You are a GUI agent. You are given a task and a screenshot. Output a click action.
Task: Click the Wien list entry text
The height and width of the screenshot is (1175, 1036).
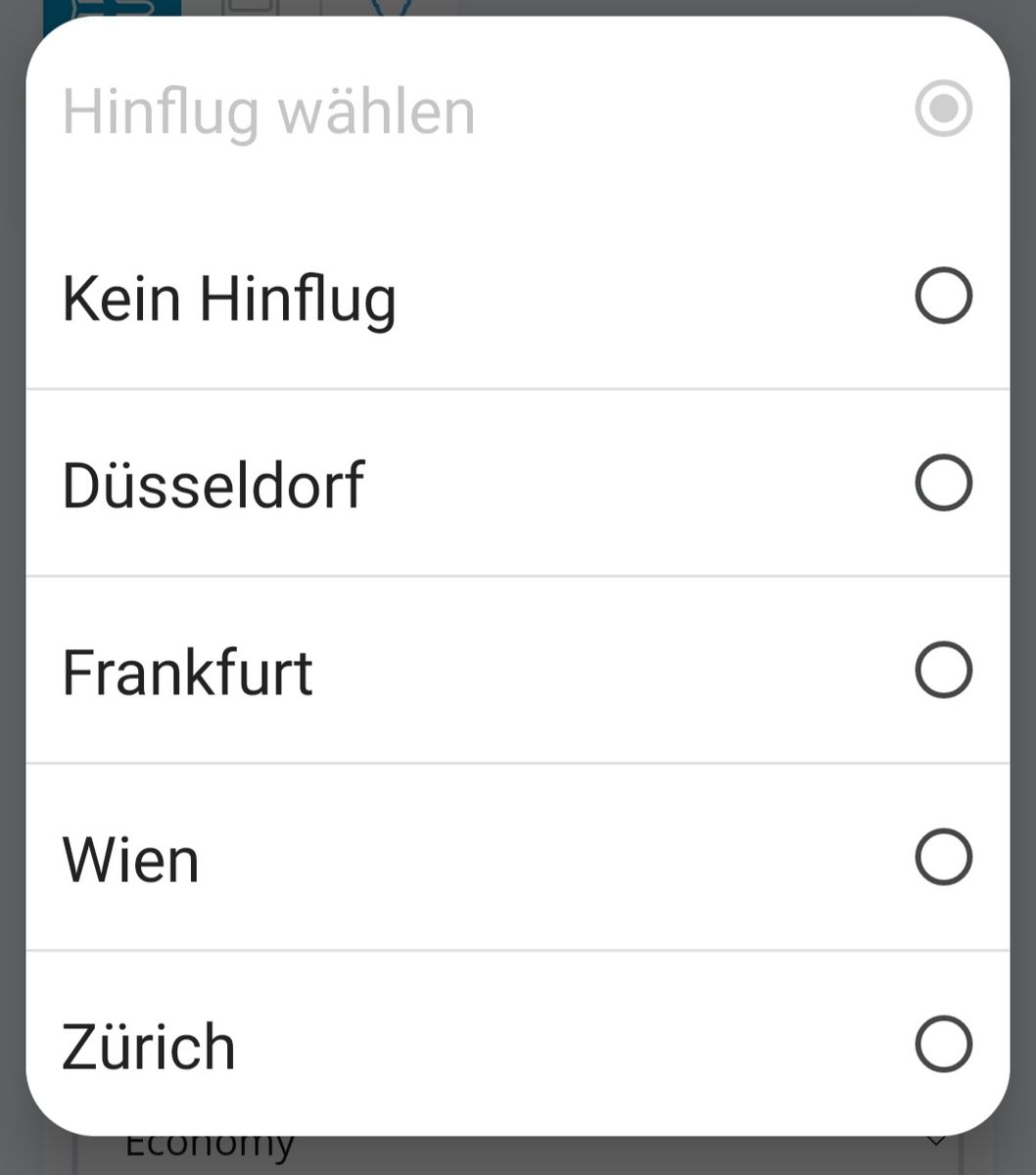pyautogui.click(x=130, y=860)
